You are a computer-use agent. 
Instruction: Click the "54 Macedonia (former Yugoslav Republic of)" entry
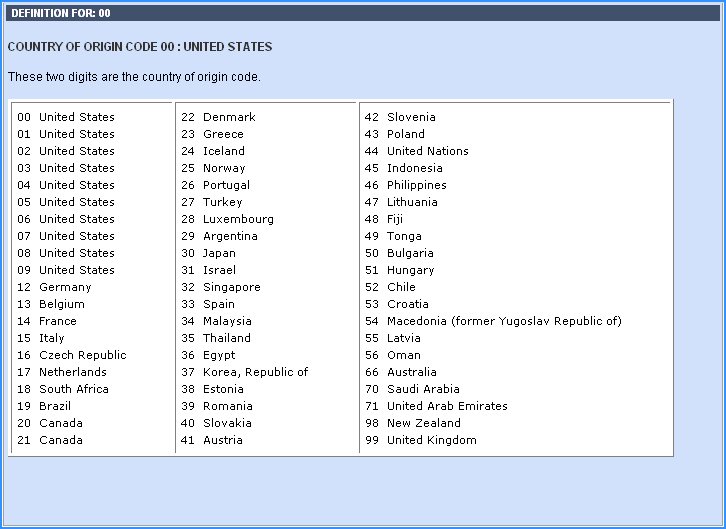point(493,321)
